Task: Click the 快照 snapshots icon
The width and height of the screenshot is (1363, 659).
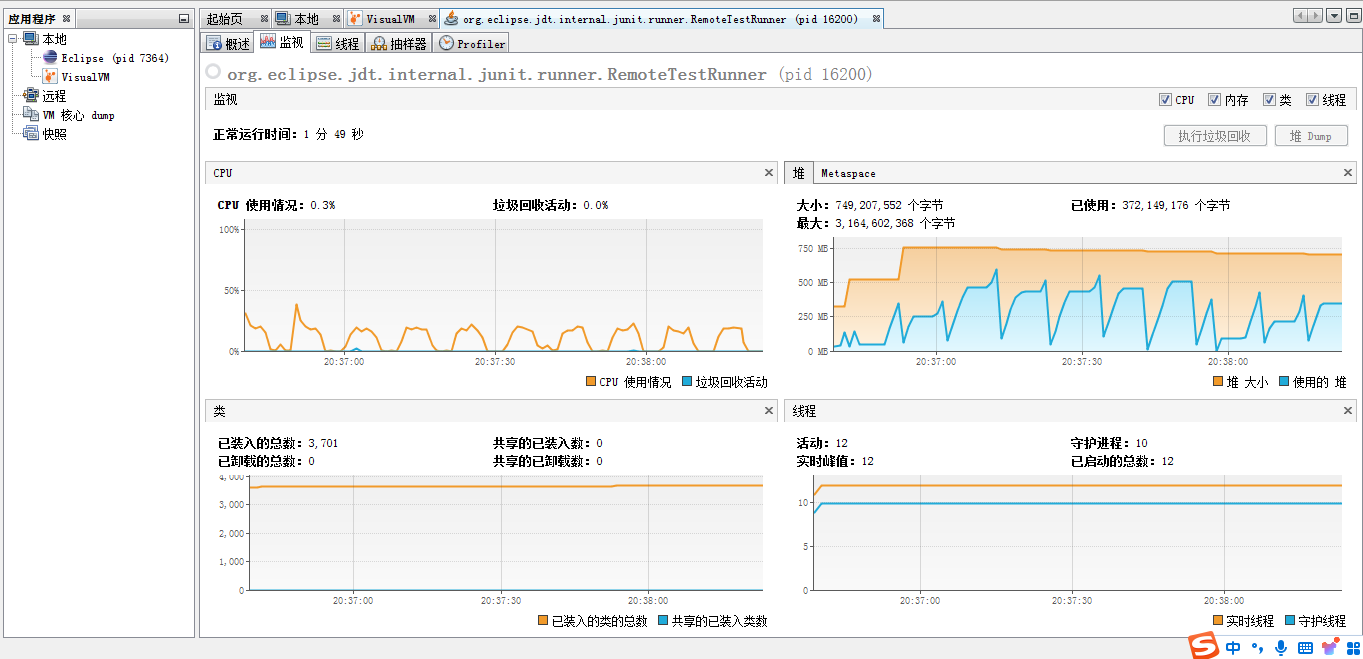Action: (30, 134)
